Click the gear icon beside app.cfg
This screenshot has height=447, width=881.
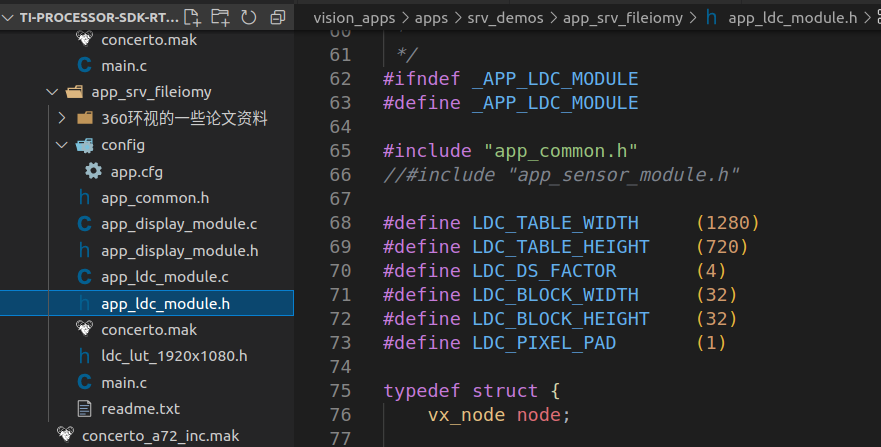(93, 171)
